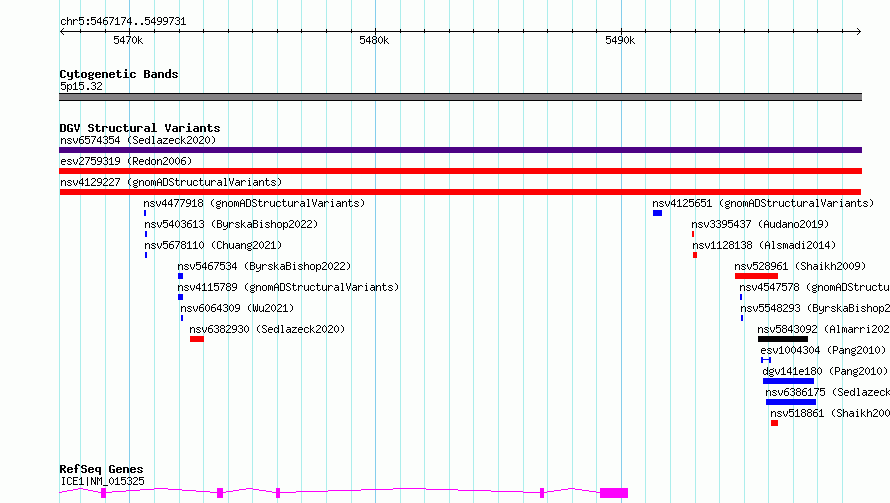Viewport: 890px width, 503px height.
Task: Click blue glyph under nsv4115789
Action: coord(180,297)
